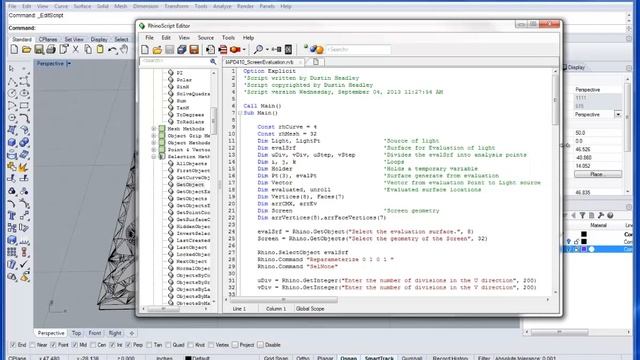The height and width of the screenshot is (360, 640).
Task: Click Rhino's Cut (X) icon in Standard toolbar
Action: (76, 50)
